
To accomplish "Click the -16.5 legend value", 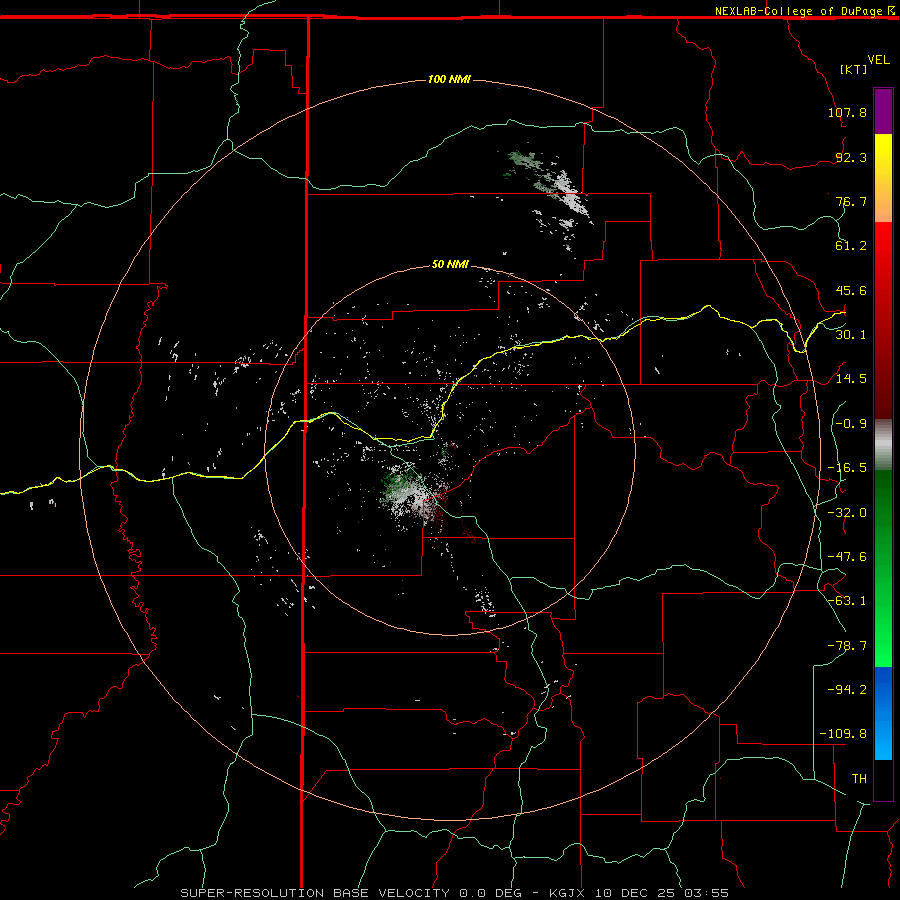I will point(847,468).
